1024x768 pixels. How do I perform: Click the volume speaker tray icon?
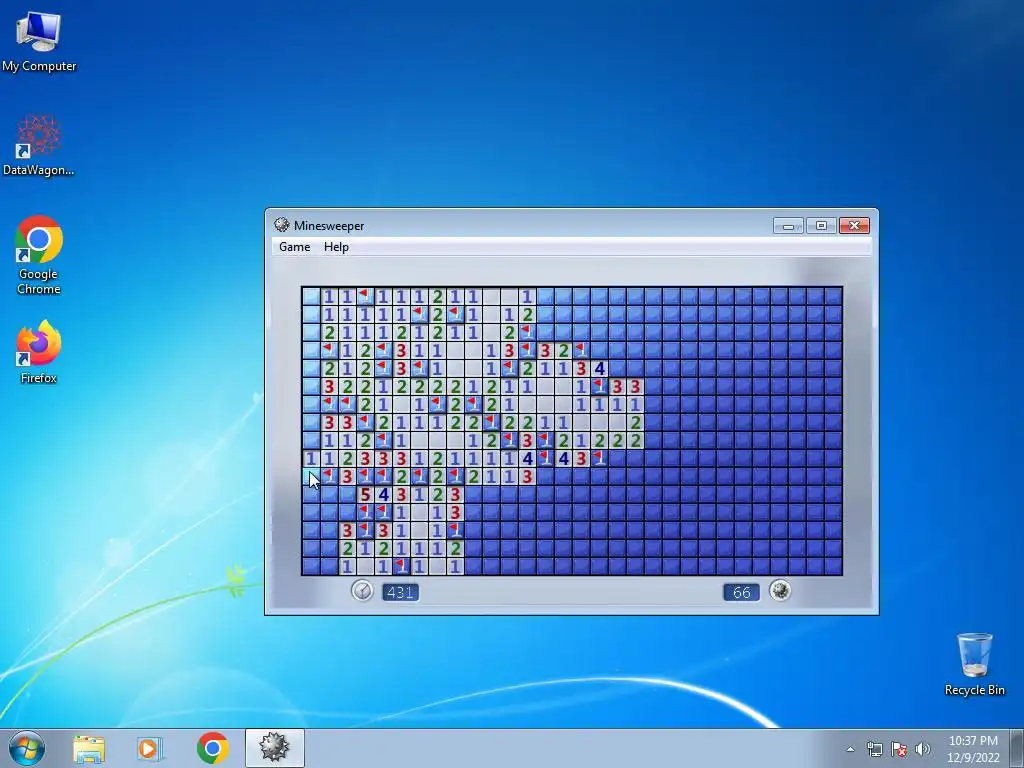pos(922,749)
